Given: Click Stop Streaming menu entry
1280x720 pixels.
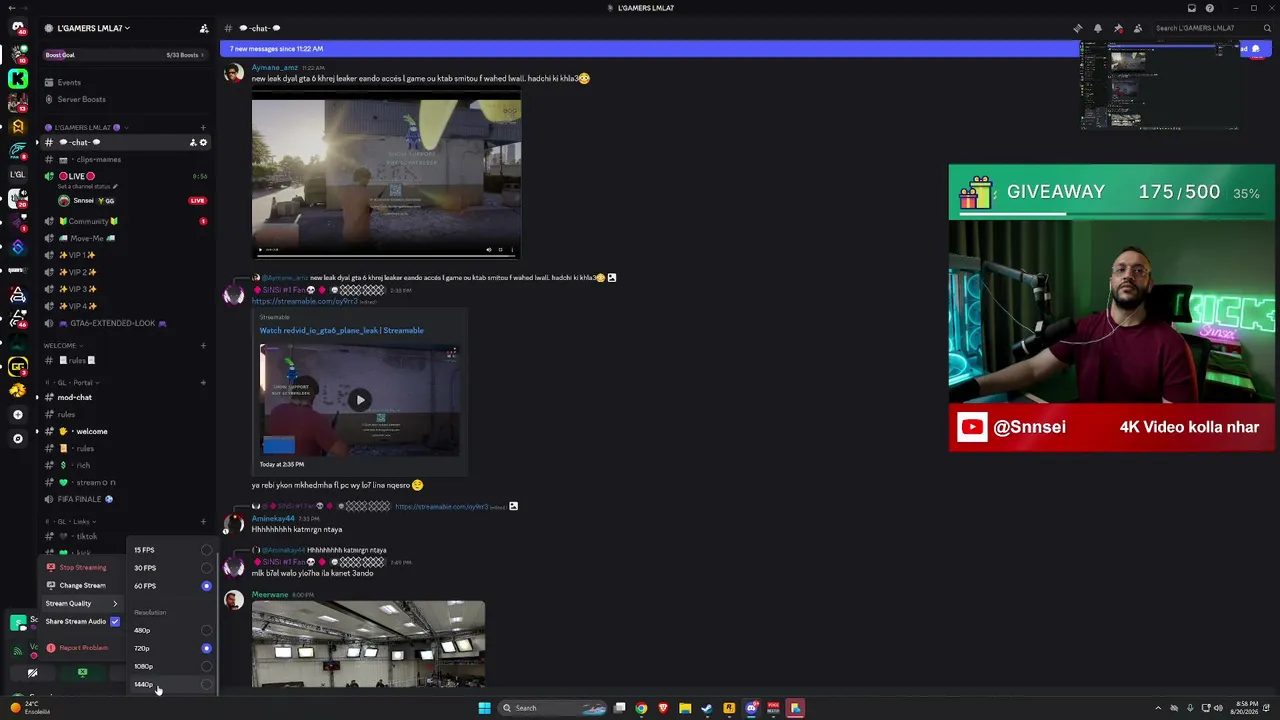Looking at the screenshot, I should (82, 568).
